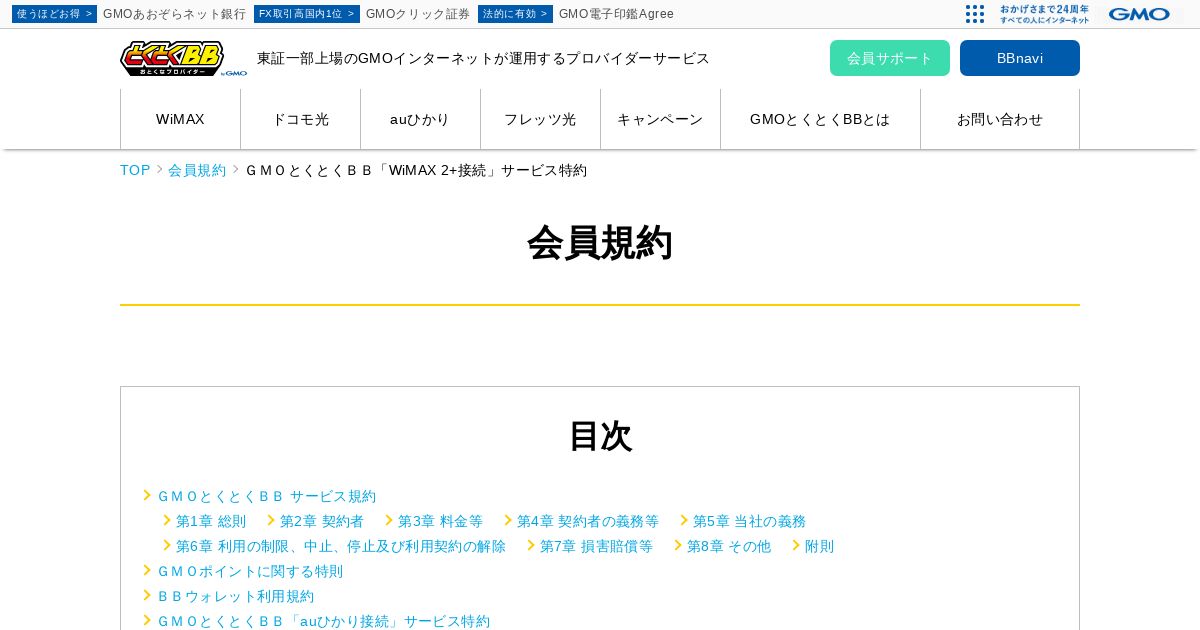This screenshot has height=630, width=1200.
Task: Jump to 第8章 その他
Action: (x=729, y=546)
